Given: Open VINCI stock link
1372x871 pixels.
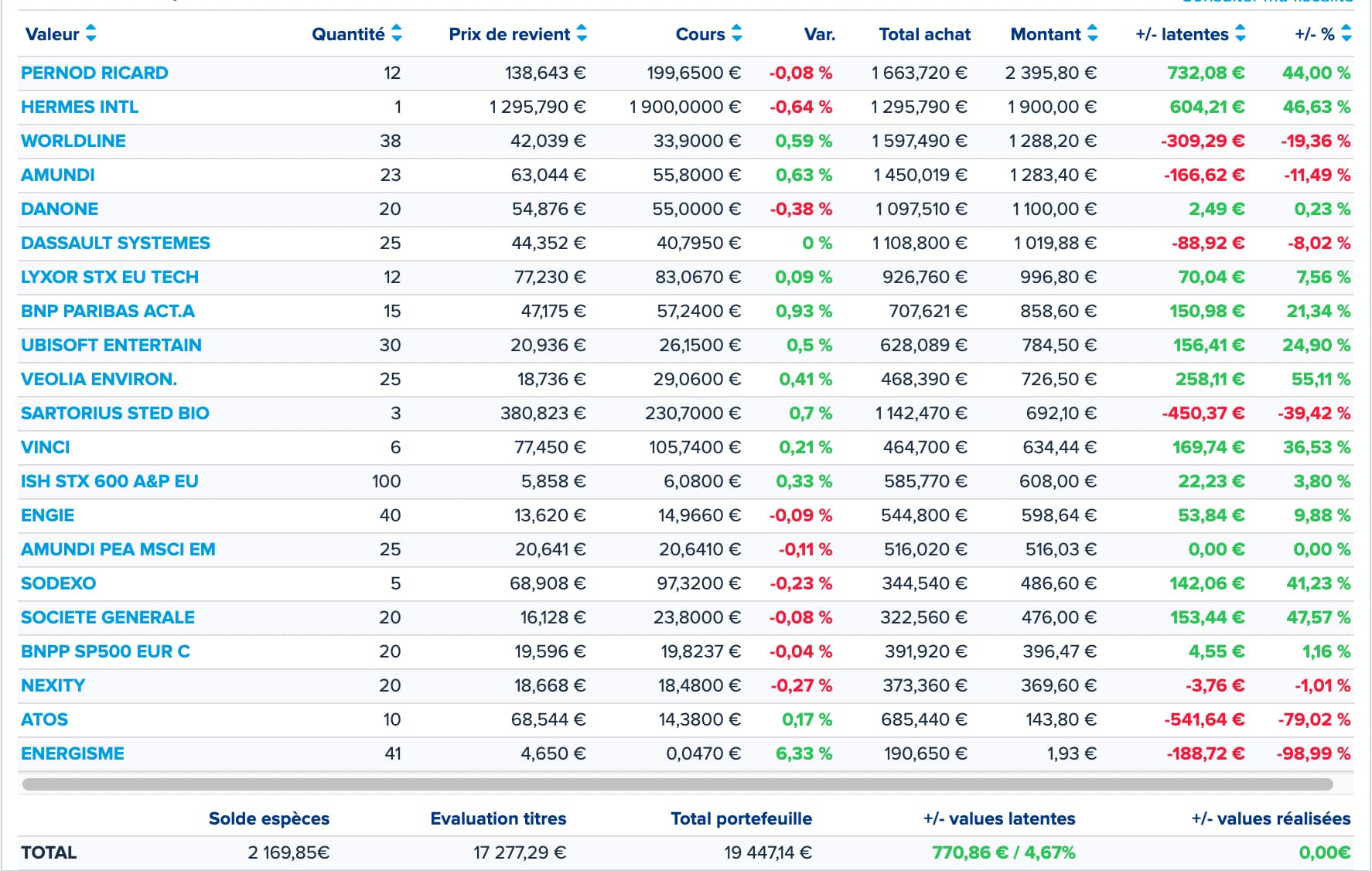Looking at the screenshot, I should coord(46,447).
